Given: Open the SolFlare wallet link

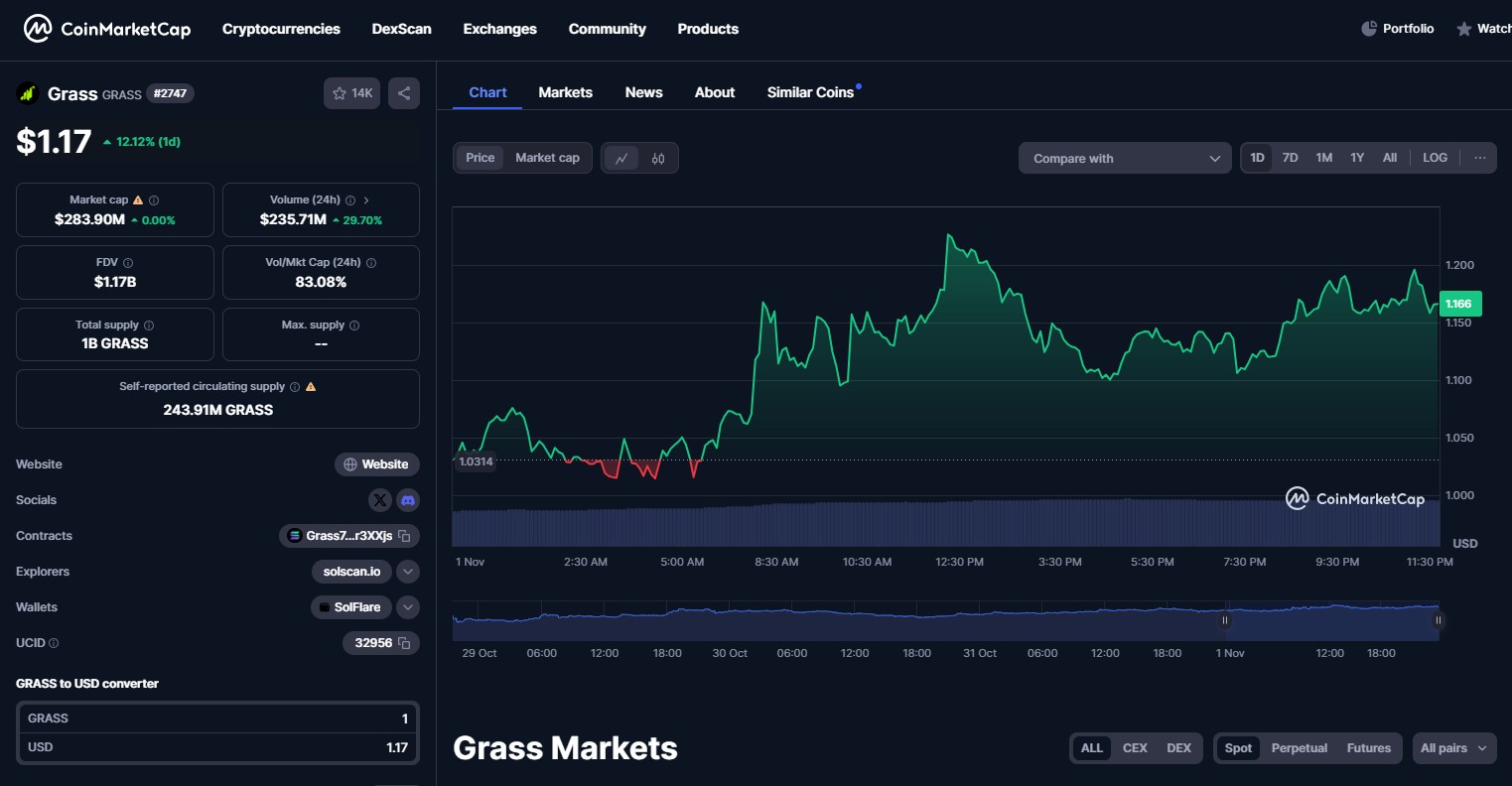Looking at the screenshot, I should coord(350,607).
